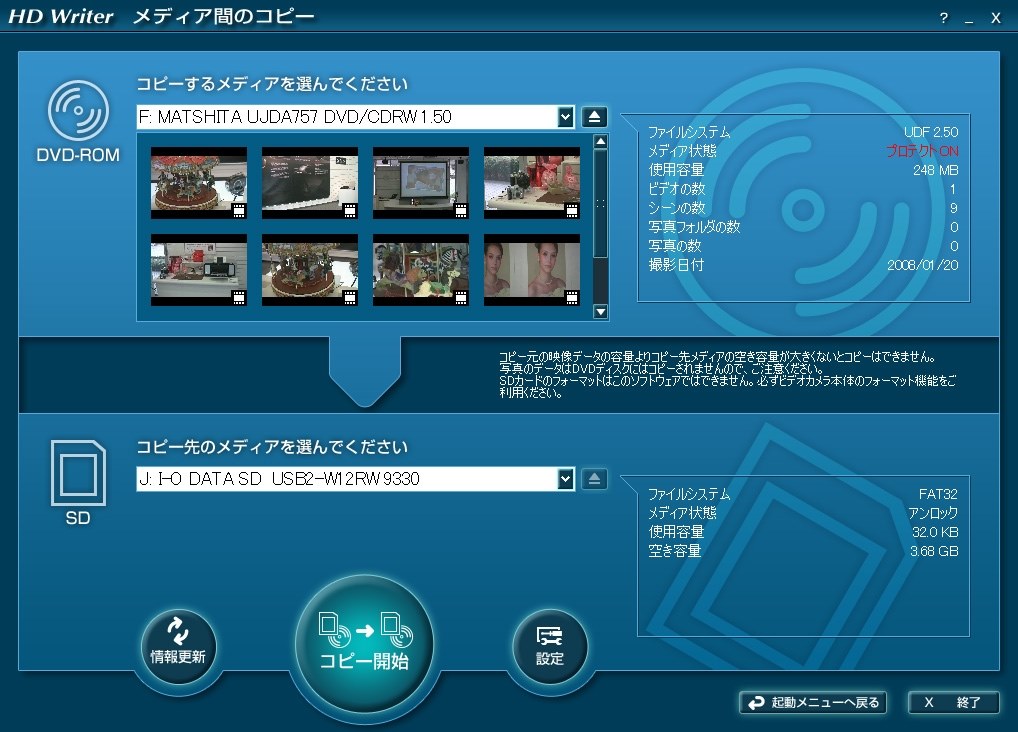The image size is (1018, 732).
Task: Select destination field J: I-O DATA SD
Action: click(x=347, y=479)
